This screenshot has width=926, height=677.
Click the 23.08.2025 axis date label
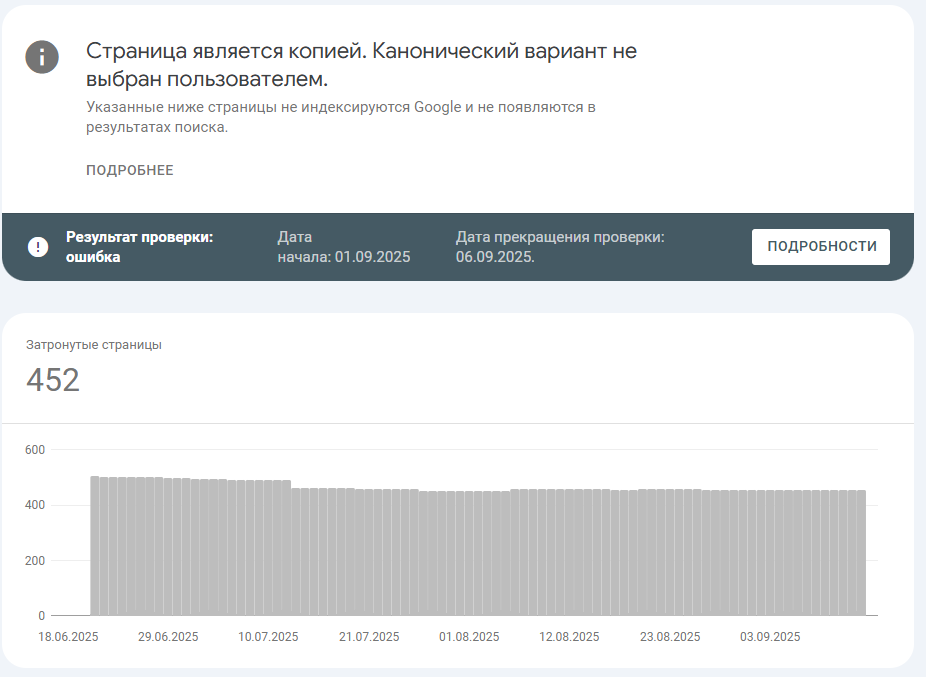click(x=670, y=637)
